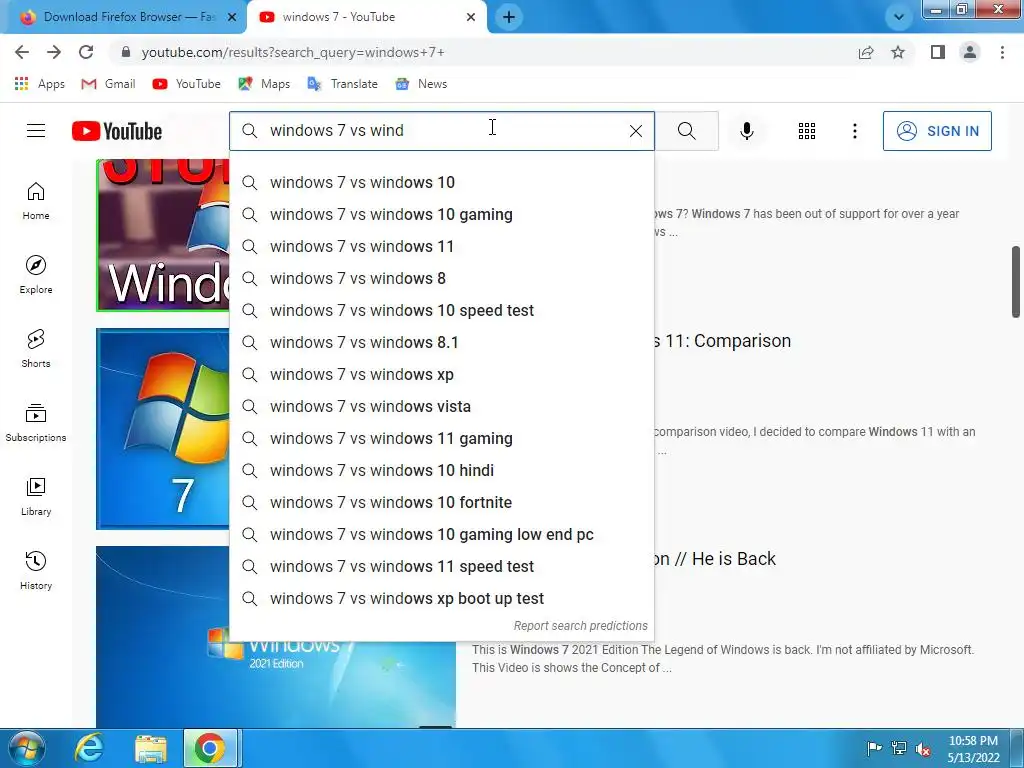
Task: Open the Maps bookmark
Action: click(264, 84)
